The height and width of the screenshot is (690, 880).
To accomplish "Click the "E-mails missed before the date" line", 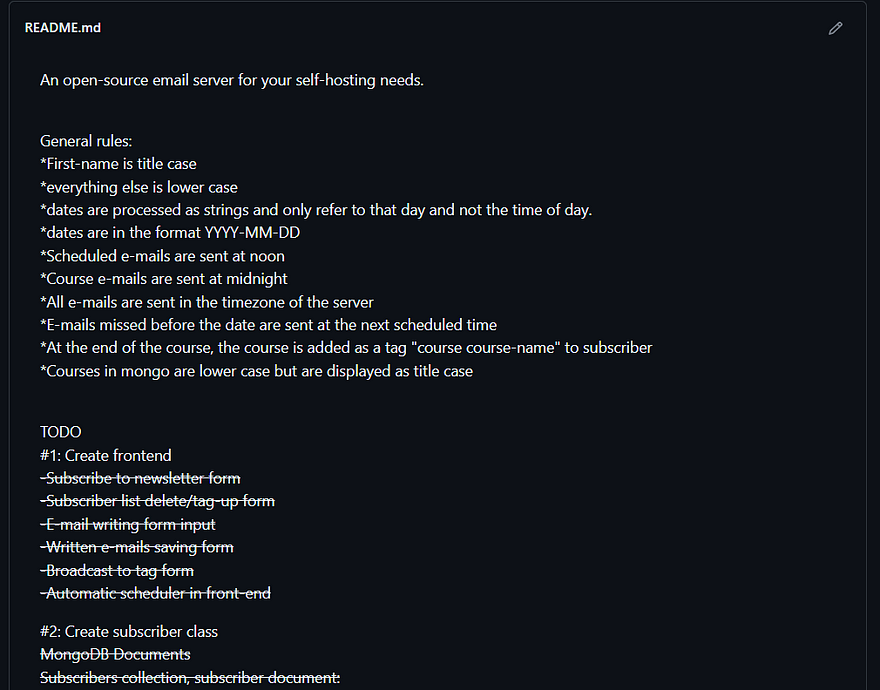I will (268, 325).
